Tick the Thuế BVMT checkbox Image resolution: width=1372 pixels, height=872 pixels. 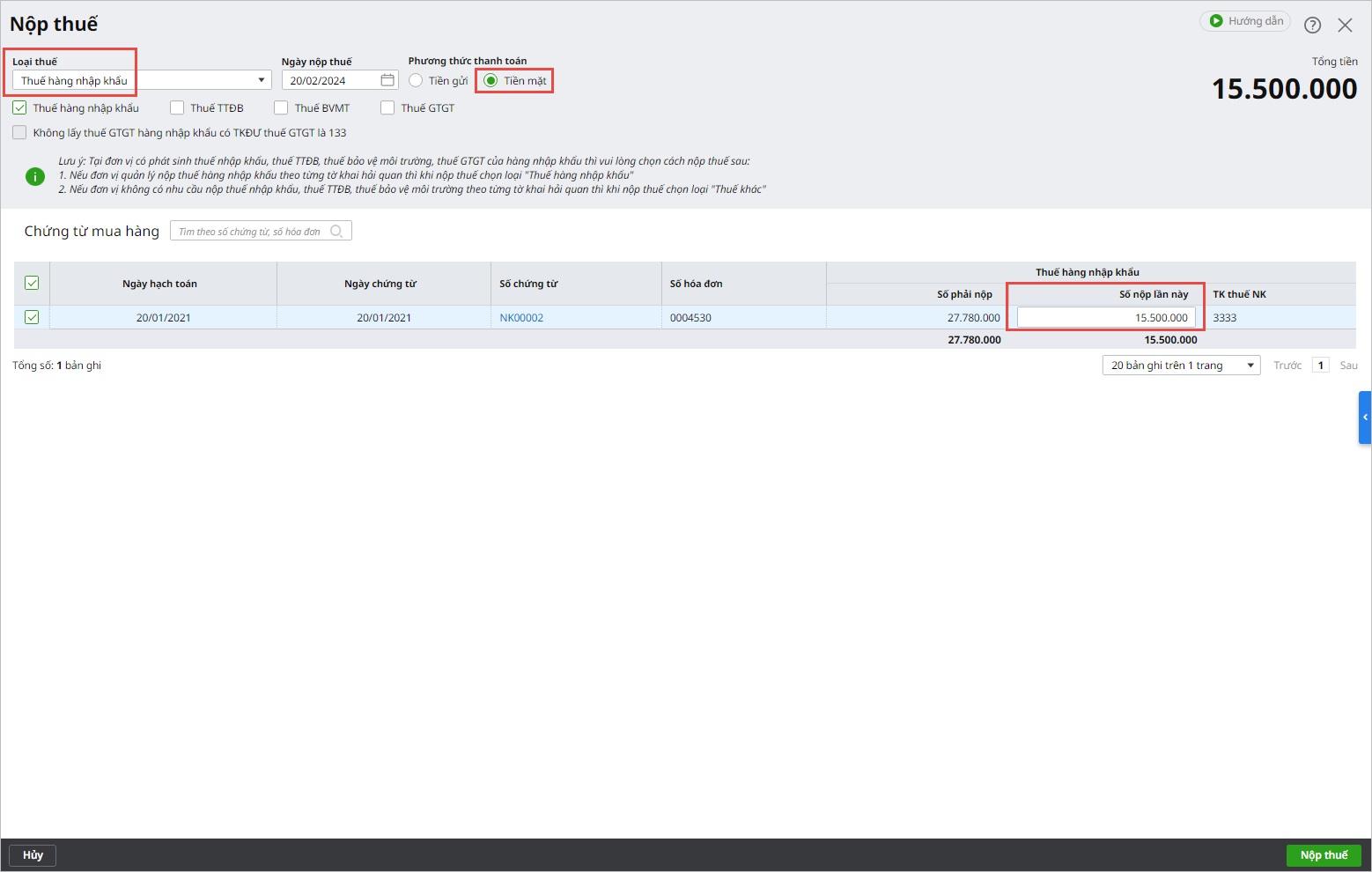(x=281, y=107)
